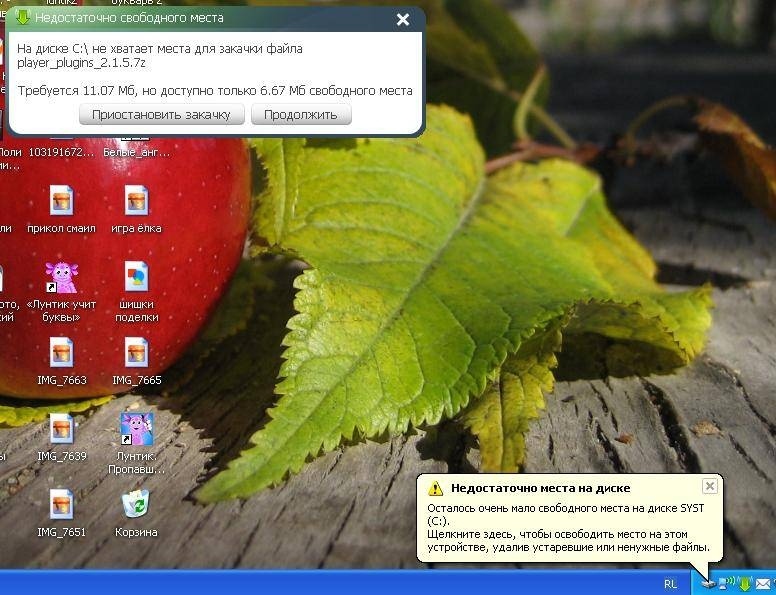This screenshot has width=776, height=595.
Task: Click the mail envelope tray icon
Action: pos(763,583)
